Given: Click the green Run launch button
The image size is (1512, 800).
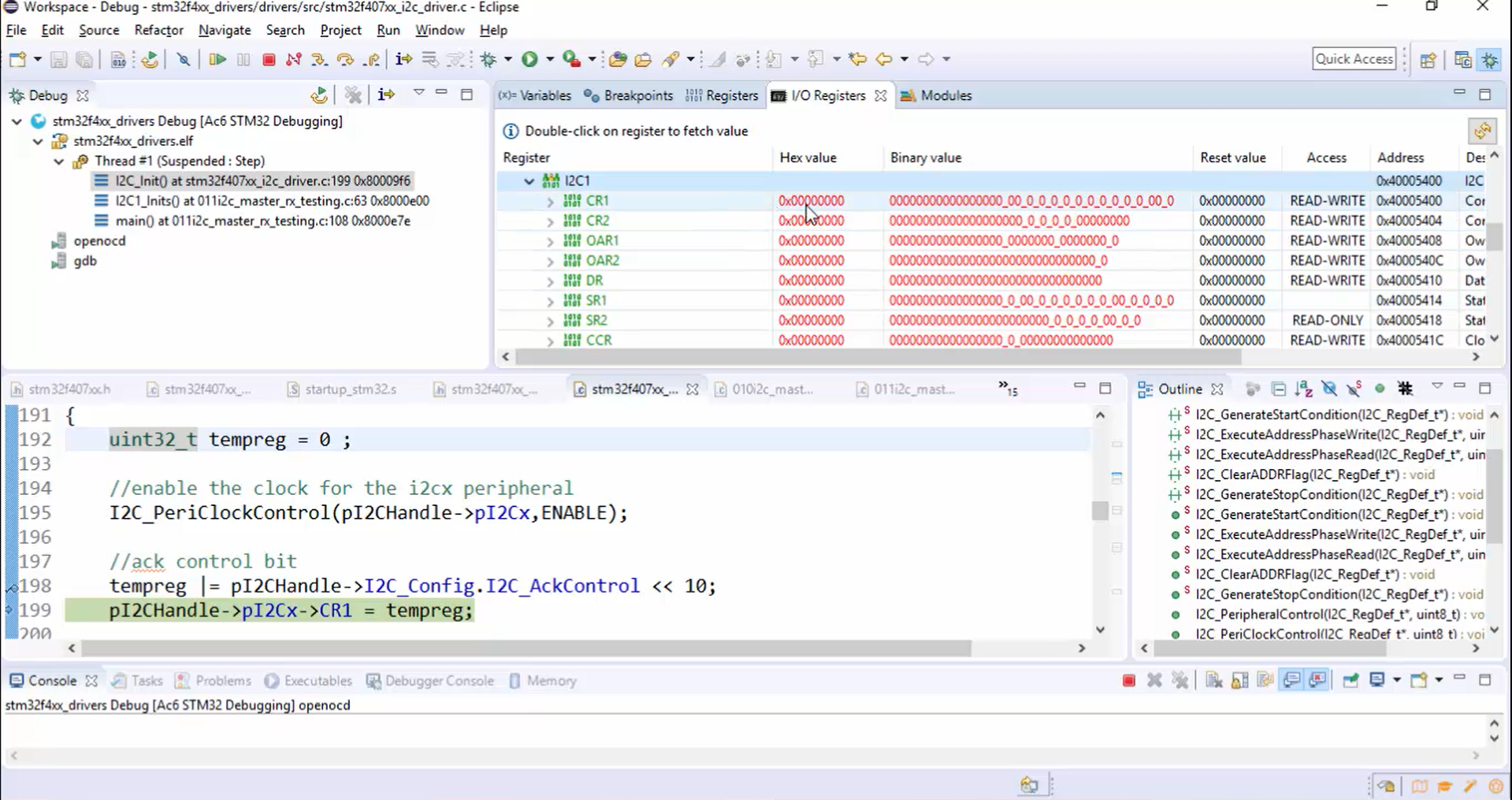Looking at the screenshot, I should [529, 59].
